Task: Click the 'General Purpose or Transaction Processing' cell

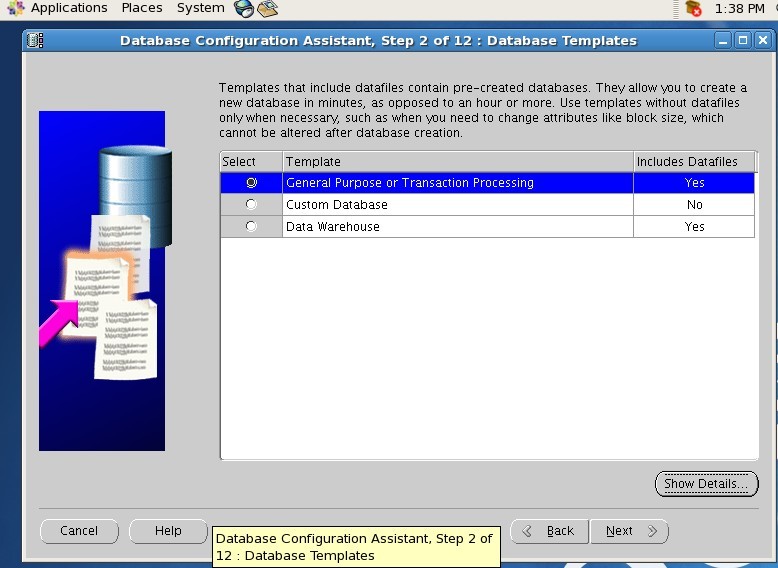Action: 458,183
